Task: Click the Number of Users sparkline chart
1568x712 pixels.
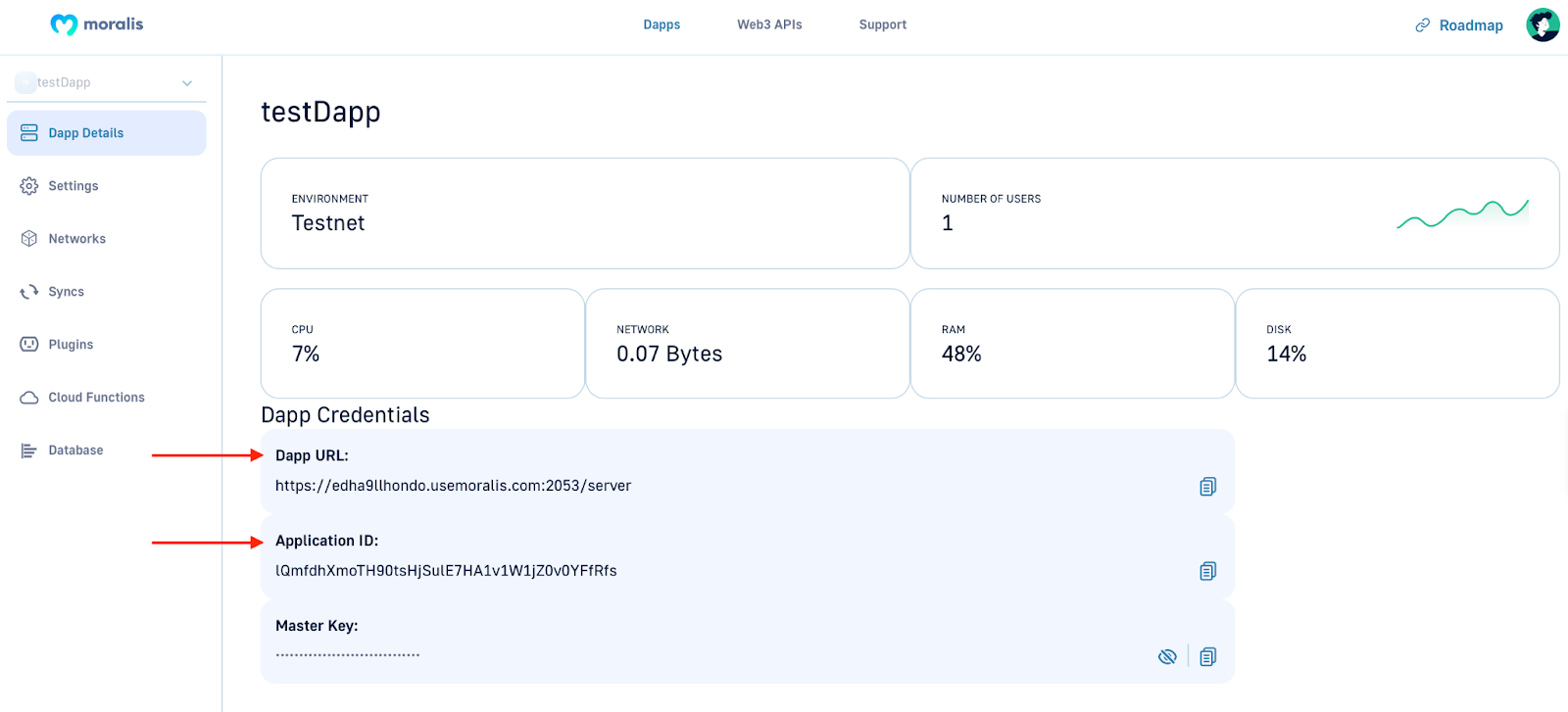Action: (x=1462, y=214)
